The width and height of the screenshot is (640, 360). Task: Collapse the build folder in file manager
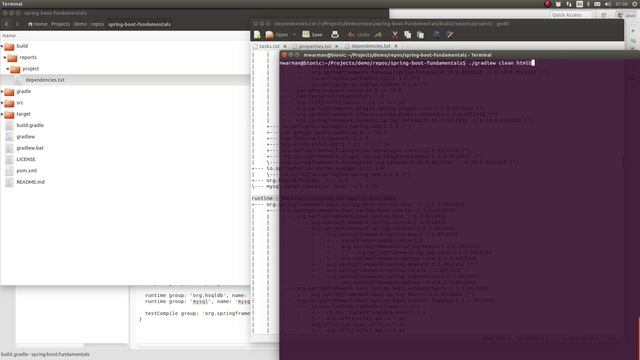click(2, 46)
